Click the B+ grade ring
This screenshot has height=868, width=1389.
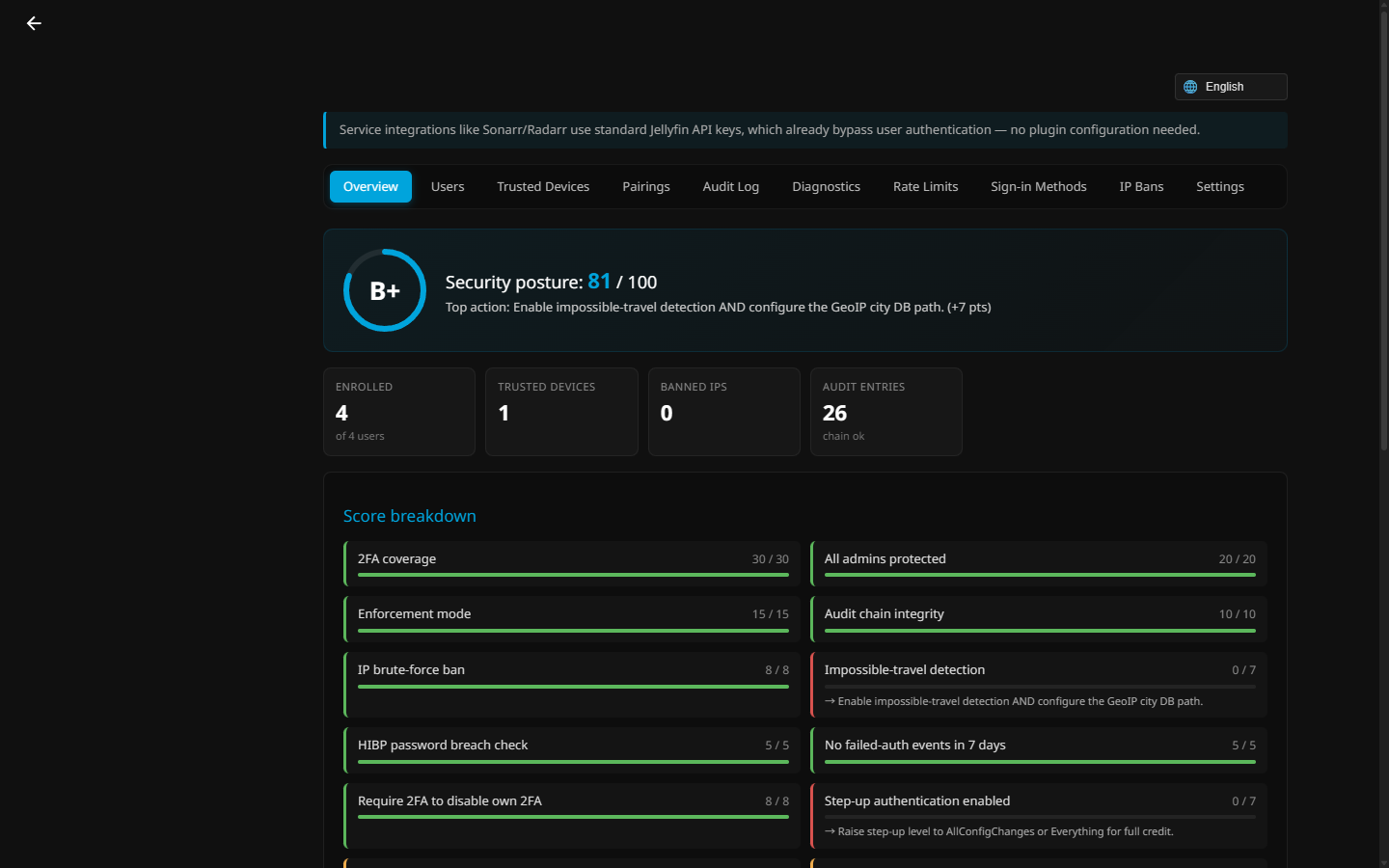tap(385, 290)
